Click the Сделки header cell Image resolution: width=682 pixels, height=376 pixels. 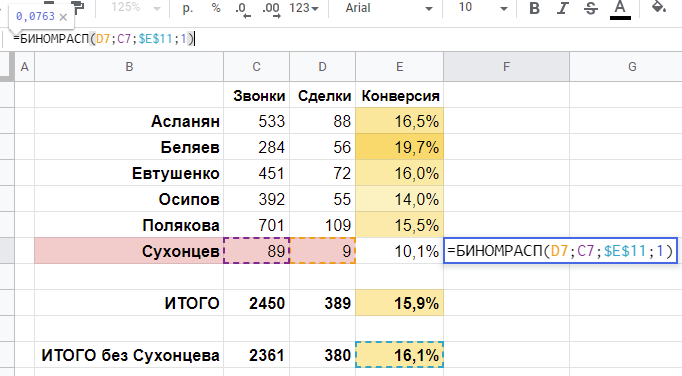(322, 95)
